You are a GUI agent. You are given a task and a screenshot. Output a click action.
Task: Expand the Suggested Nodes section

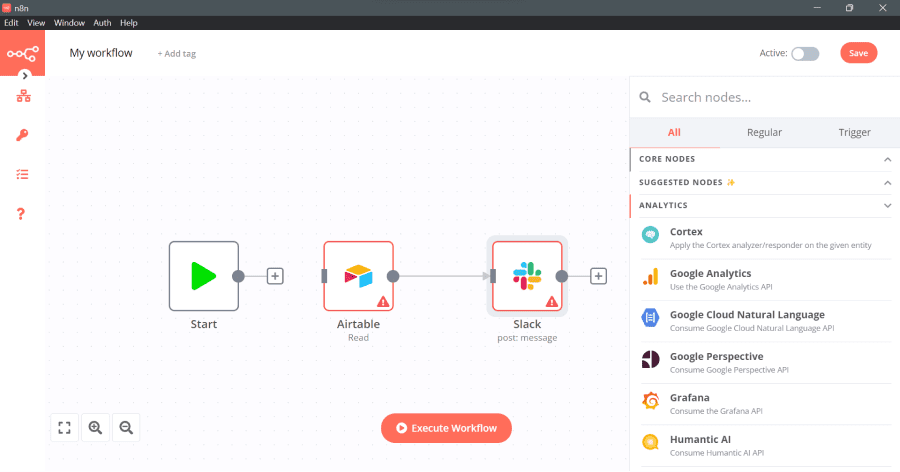(x=765, y=183)
